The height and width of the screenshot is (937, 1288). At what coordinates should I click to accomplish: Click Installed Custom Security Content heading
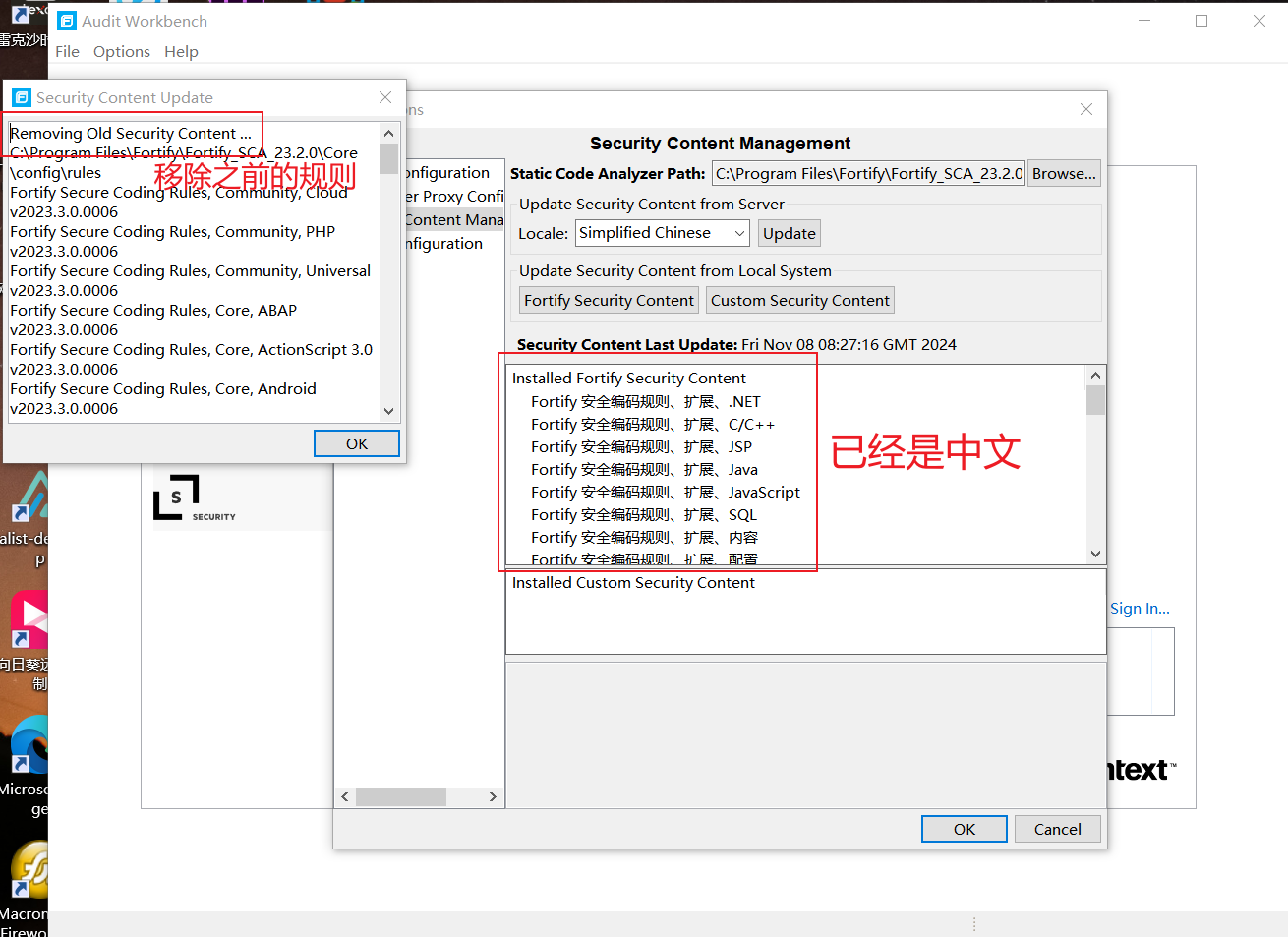tap(633, 582)
